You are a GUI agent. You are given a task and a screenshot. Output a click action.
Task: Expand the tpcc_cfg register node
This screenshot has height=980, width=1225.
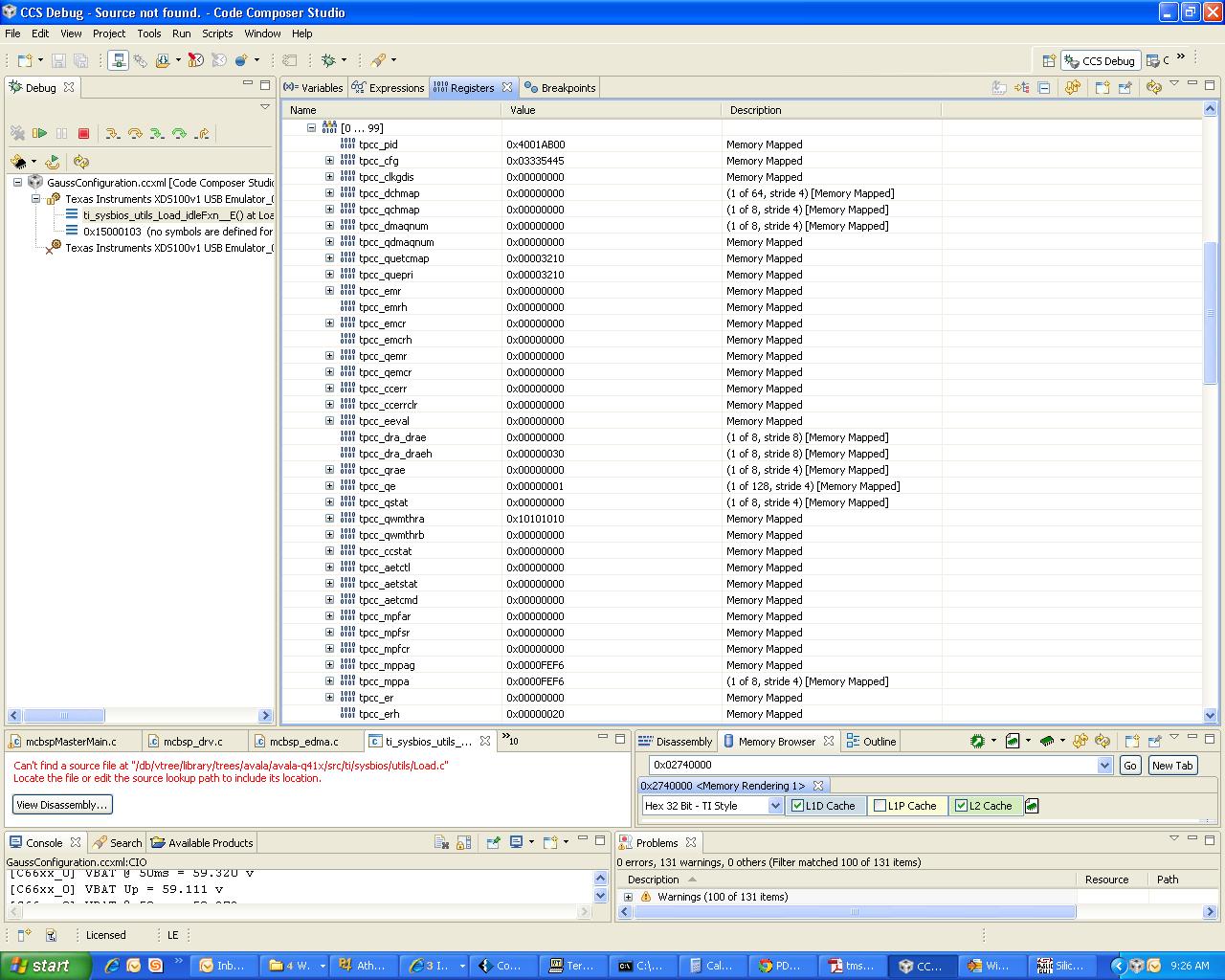tap(329, 161)
